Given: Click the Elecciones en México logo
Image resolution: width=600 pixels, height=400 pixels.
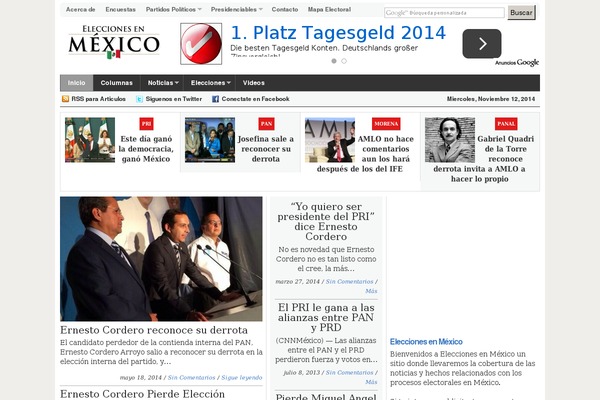Looking at the screenshot, I should coord(114,42).
